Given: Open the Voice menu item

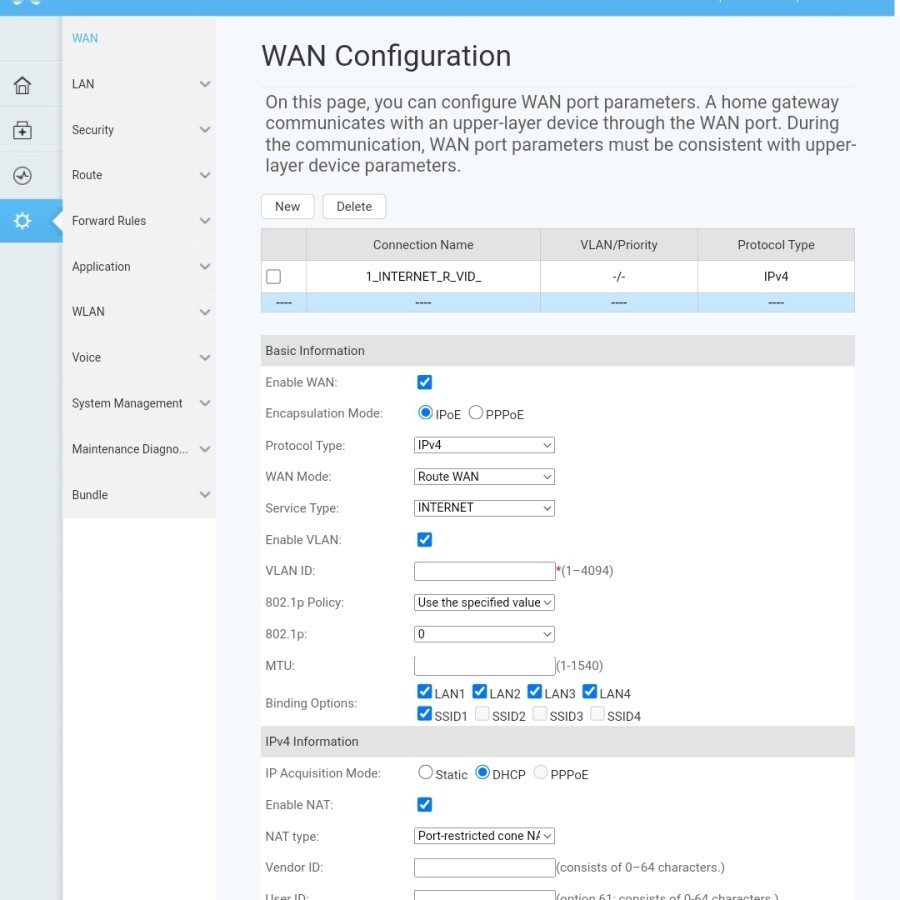Looking at the screenshot, I should [x=86, y=358].
